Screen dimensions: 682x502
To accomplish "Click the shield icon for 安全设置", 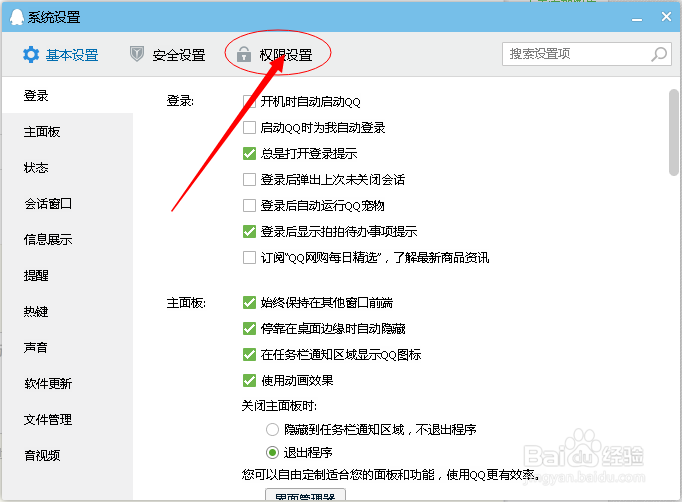I will pyautogui.click(x=137, y=54).
